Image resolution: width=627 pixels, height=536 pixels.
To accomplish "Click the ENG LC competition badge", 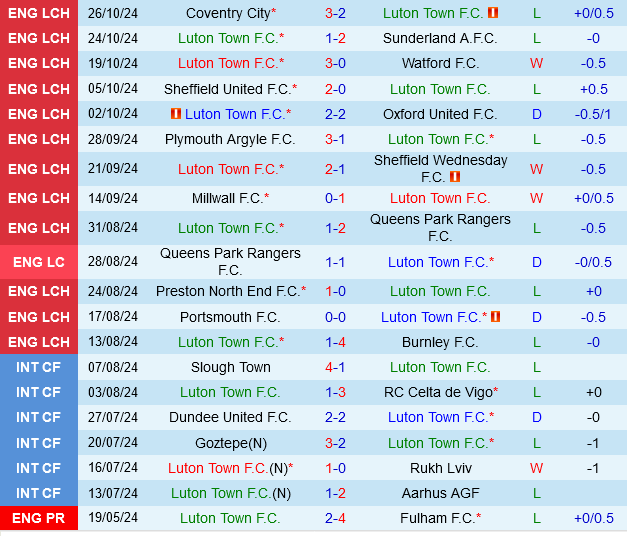I will (39, 262).
